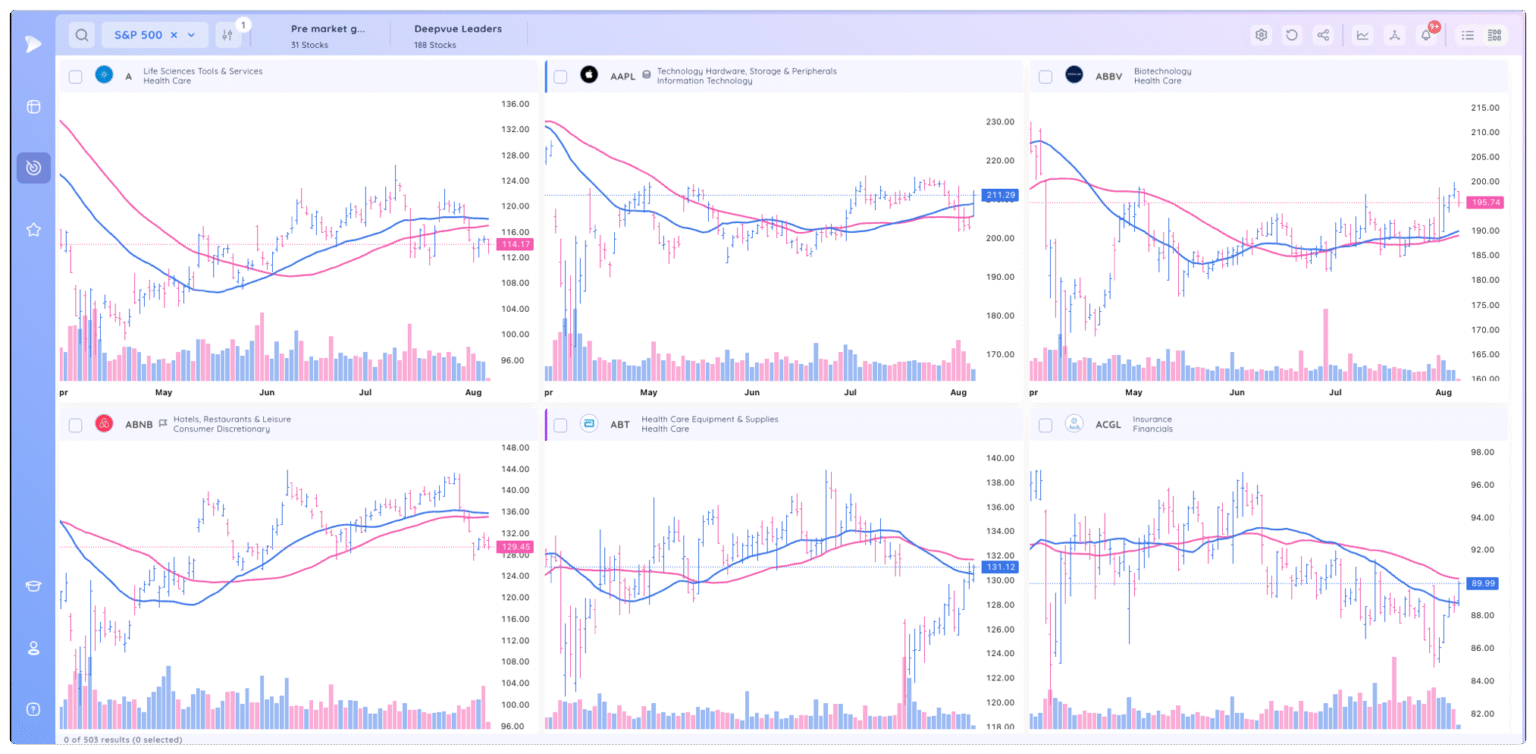
Task: Expand the S&P 500 filter dropdown
Action: (192, 33)
